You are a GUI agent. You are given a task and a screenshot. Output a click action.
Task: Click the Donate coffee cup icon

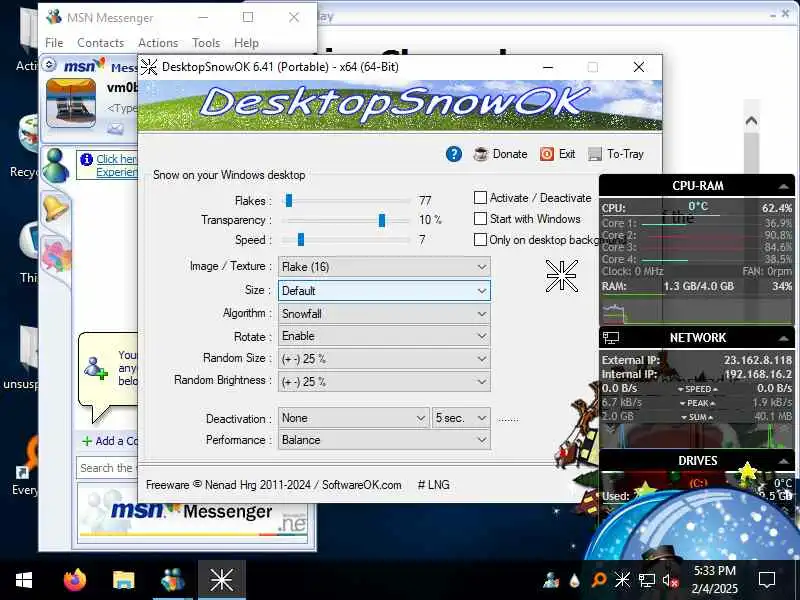(x=481, y=154)
